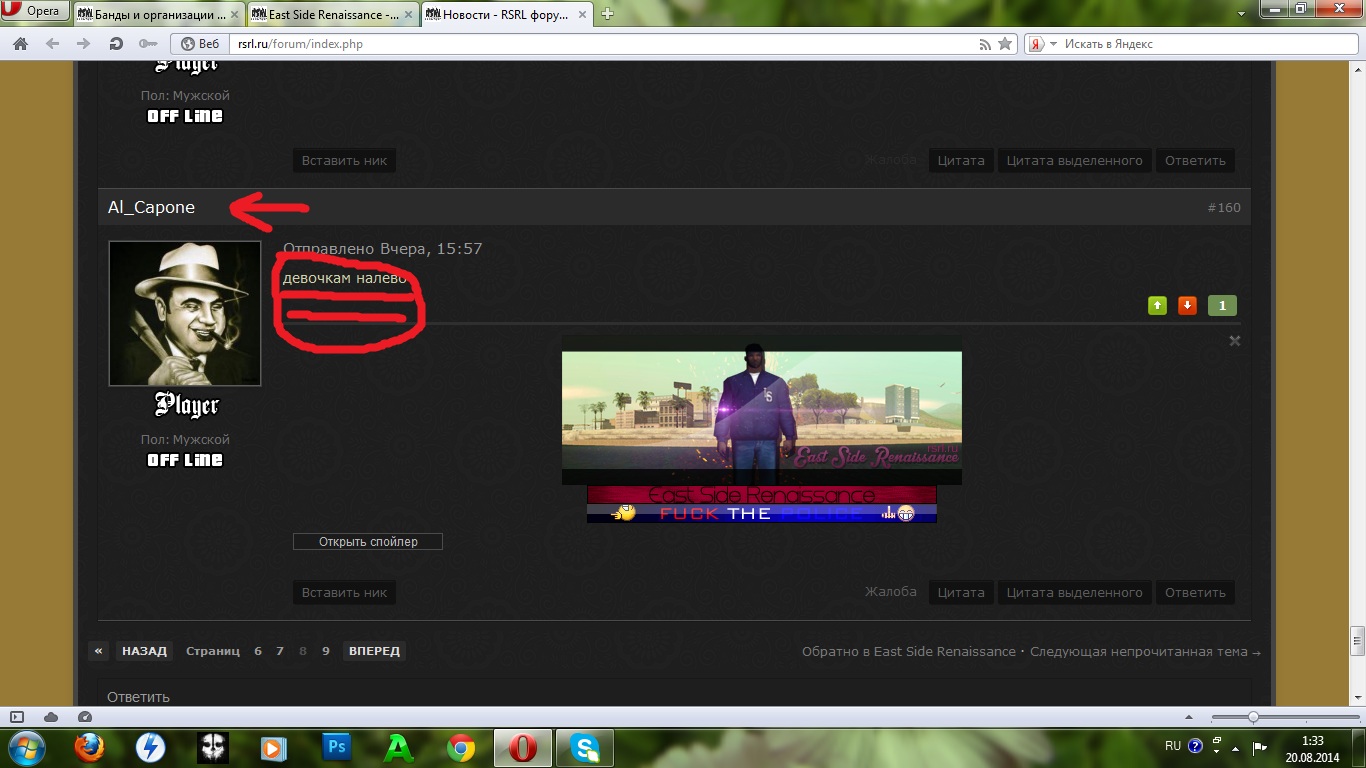Hide the signature with the x icon

pos(1234,341)
